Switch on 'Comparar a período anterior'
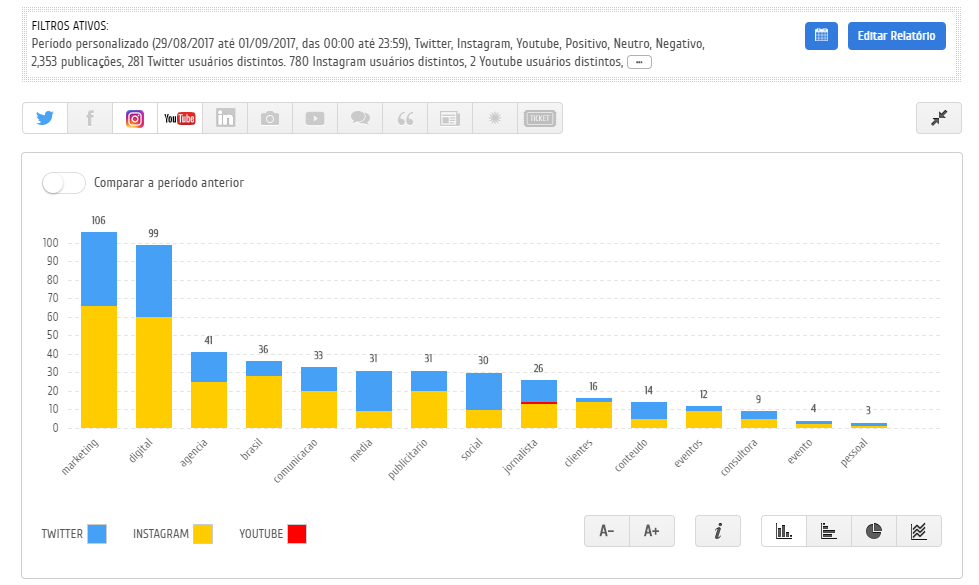Image resolution: width=979 pixels, height=585 pixels. click(x=63, y=183)
